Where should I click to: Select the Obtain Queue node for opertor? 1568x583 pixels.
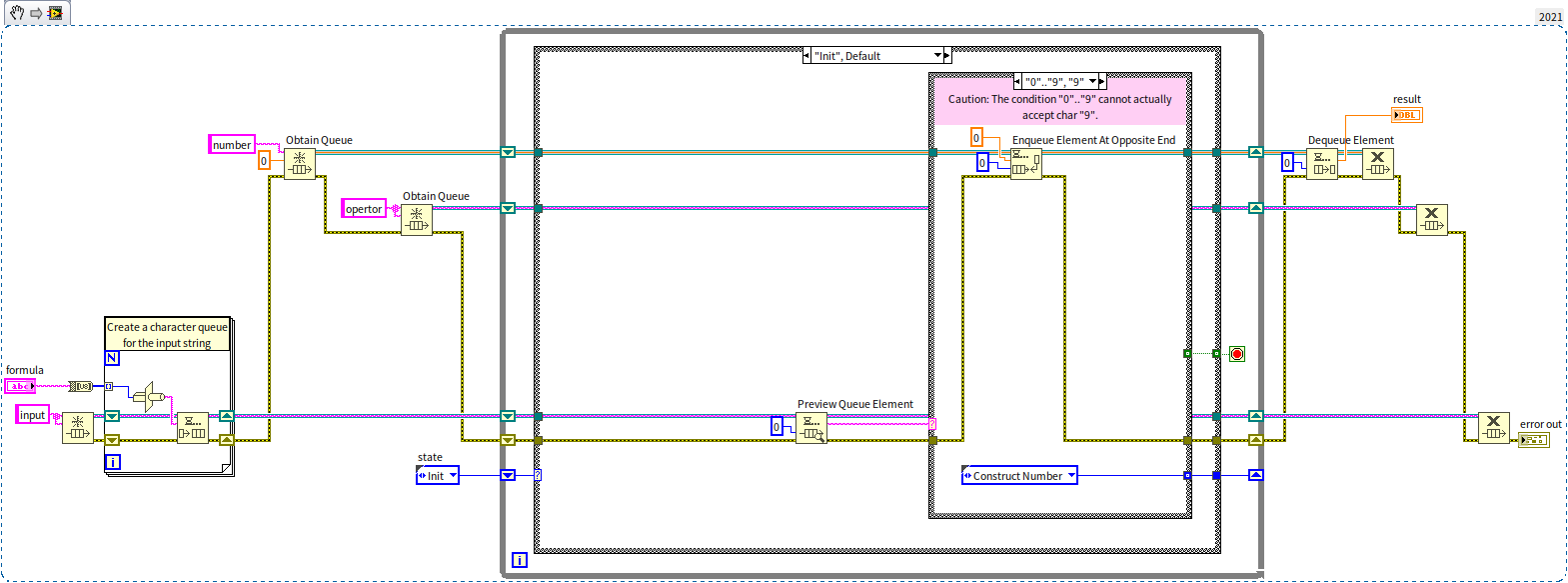[x=416, y=220]
